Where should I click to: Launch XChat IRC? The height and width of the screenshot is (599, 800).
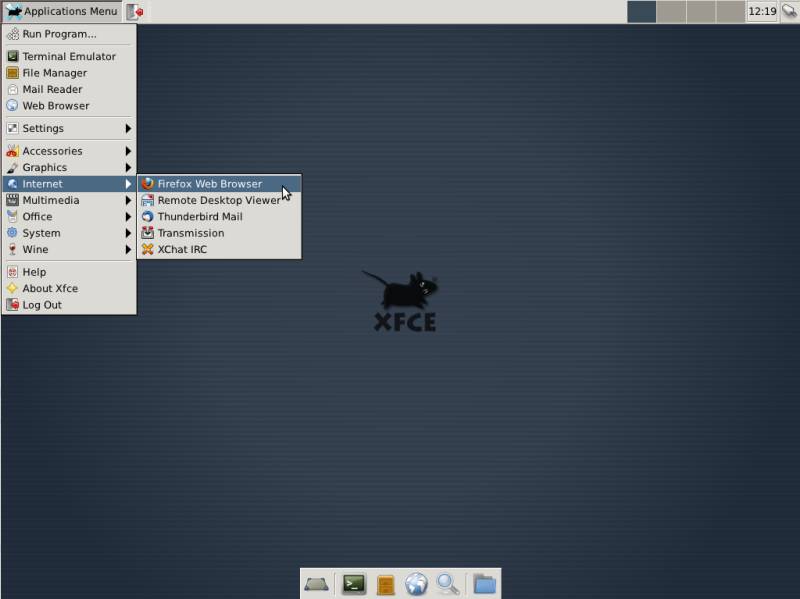point(219,249)
